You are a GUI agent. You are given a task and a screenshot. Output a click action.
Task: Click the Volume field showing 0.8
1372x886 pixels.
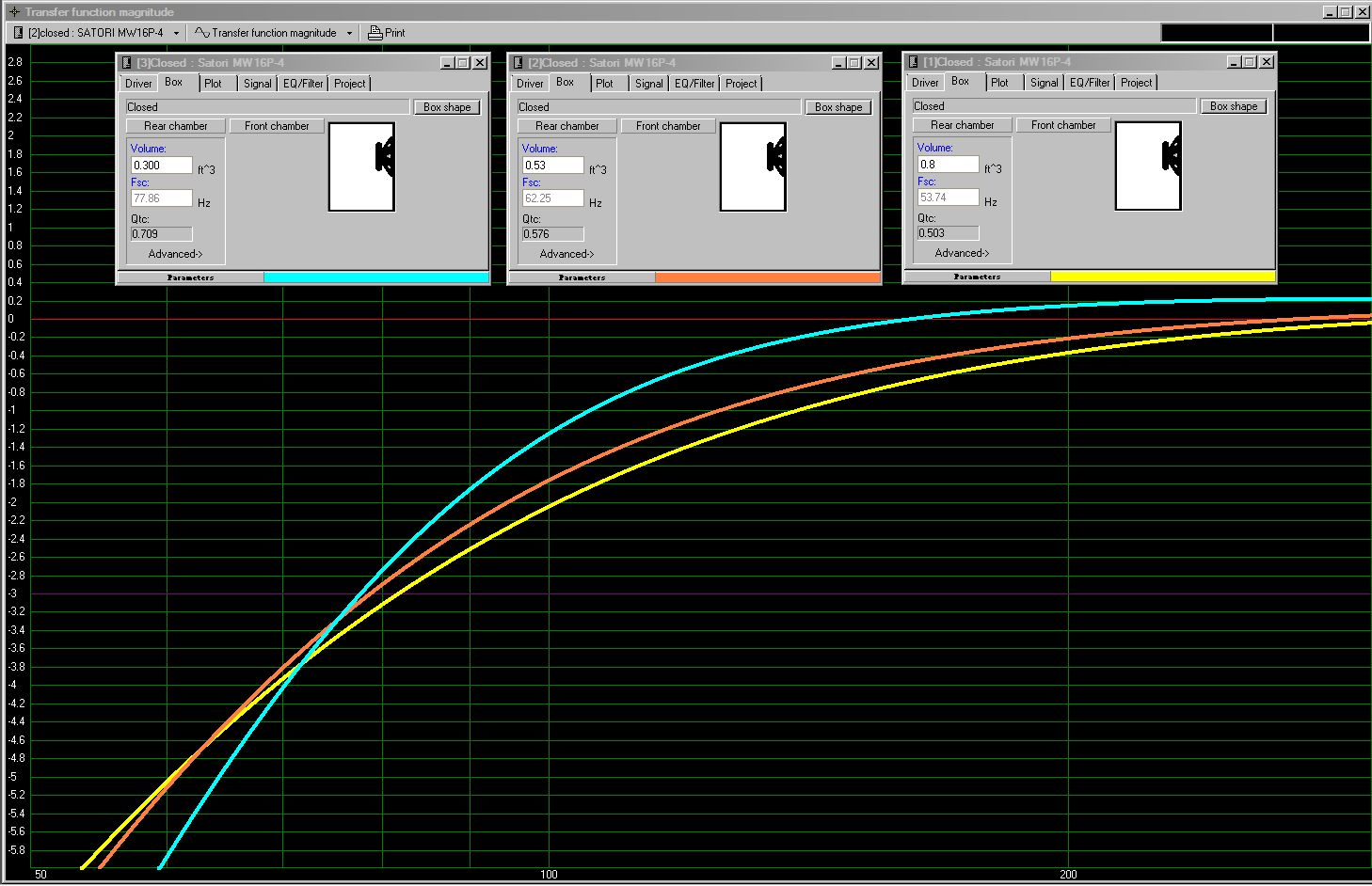tap(949, 165)
